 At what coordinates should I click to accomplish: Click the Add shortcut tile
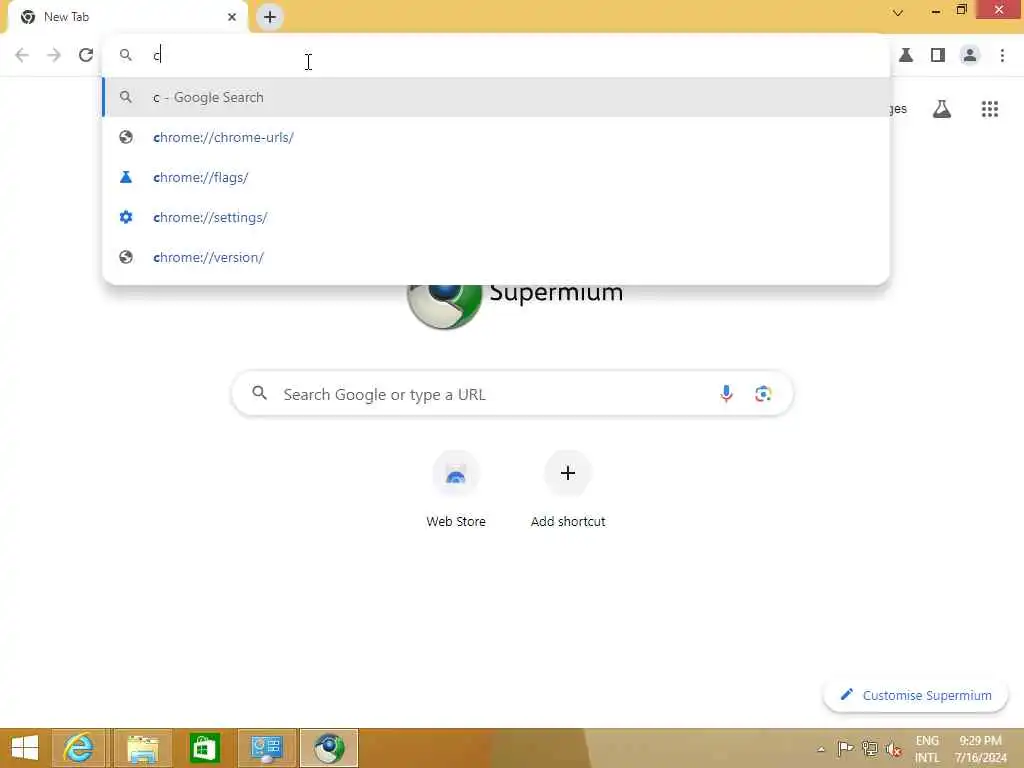point(568,489)
